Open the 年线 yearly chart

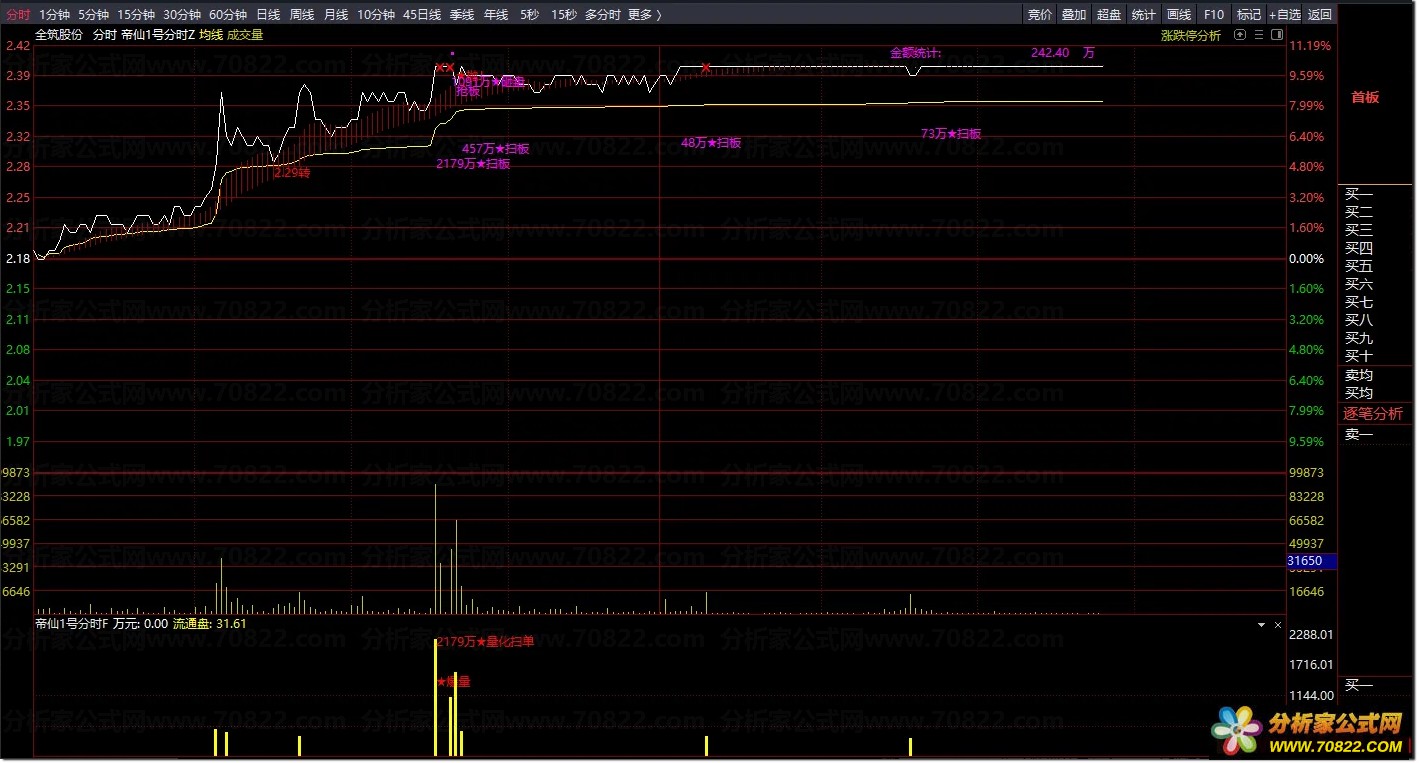[x=496, y=14]
